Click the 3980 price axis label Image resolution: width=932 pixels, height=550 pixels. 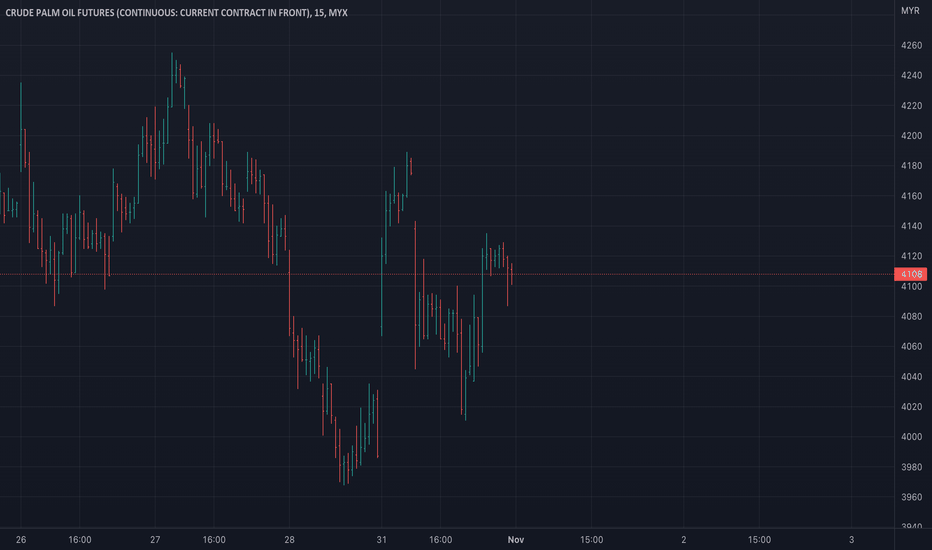(x=911, y=467)
